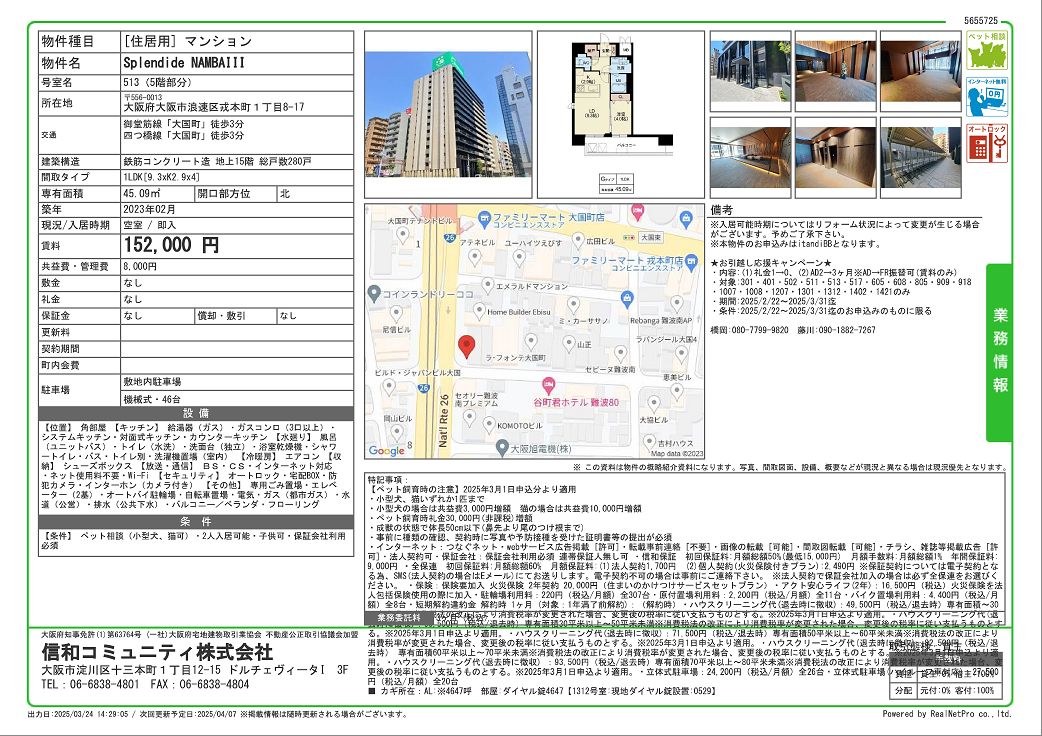The width and height of the screenshot is (1042, 736).
Task: Click the document ID 5655725
Action: tap(981, 21)
